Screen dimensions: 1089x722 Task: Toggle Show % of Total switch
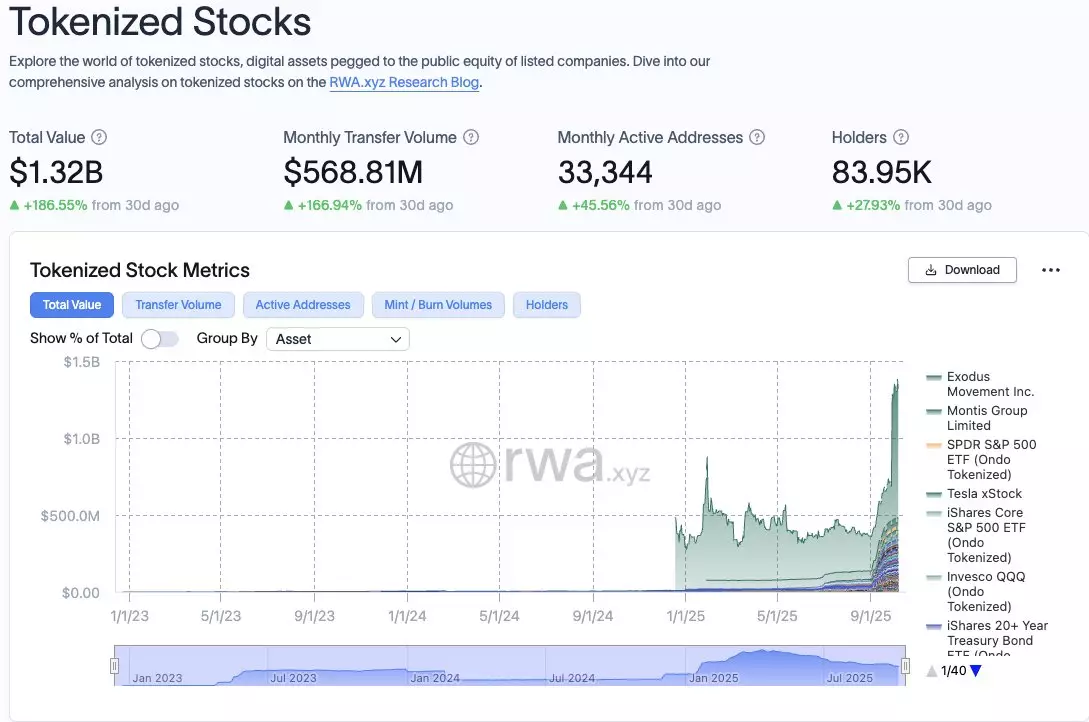tap(160, 339)
